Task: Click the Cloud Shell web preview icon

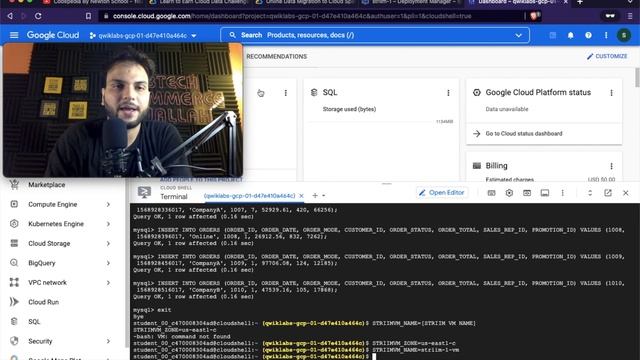Action: point(527,193)
